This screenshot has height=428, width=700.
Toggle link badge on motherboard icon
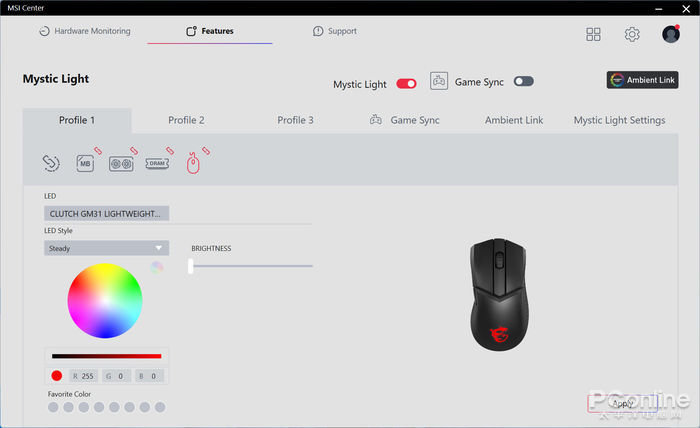98,151
